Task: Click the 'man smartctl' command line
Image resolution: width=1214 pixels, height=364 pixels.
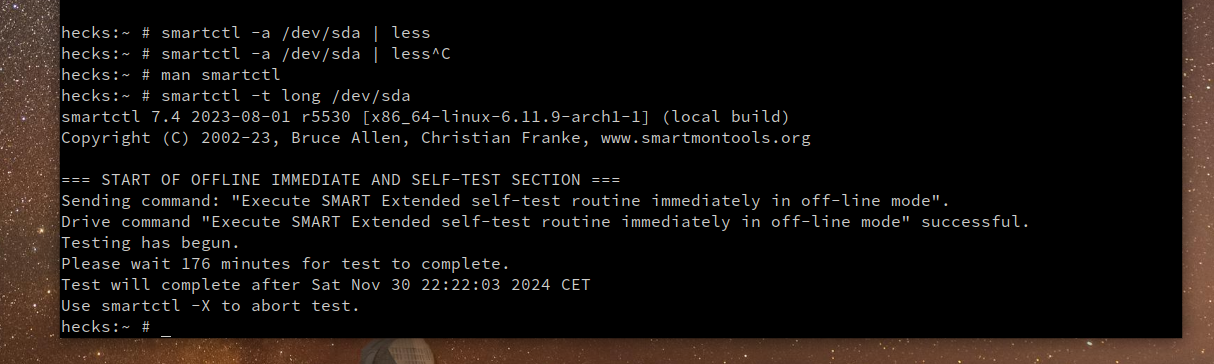Action: [171, 75]
